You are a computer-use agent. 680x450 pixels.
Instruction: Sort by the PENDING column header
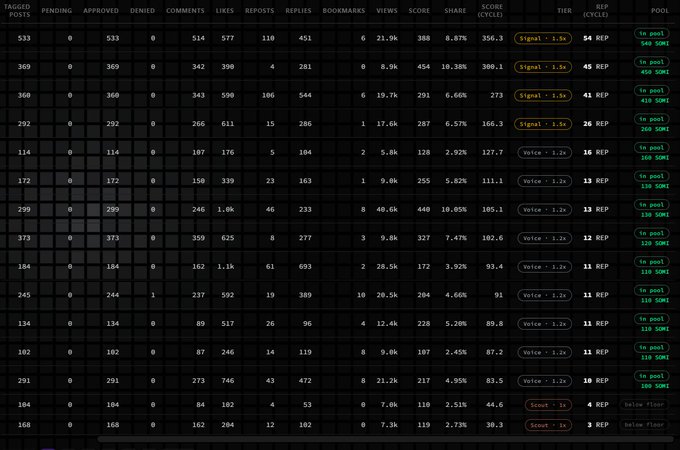tap(57, 10)
